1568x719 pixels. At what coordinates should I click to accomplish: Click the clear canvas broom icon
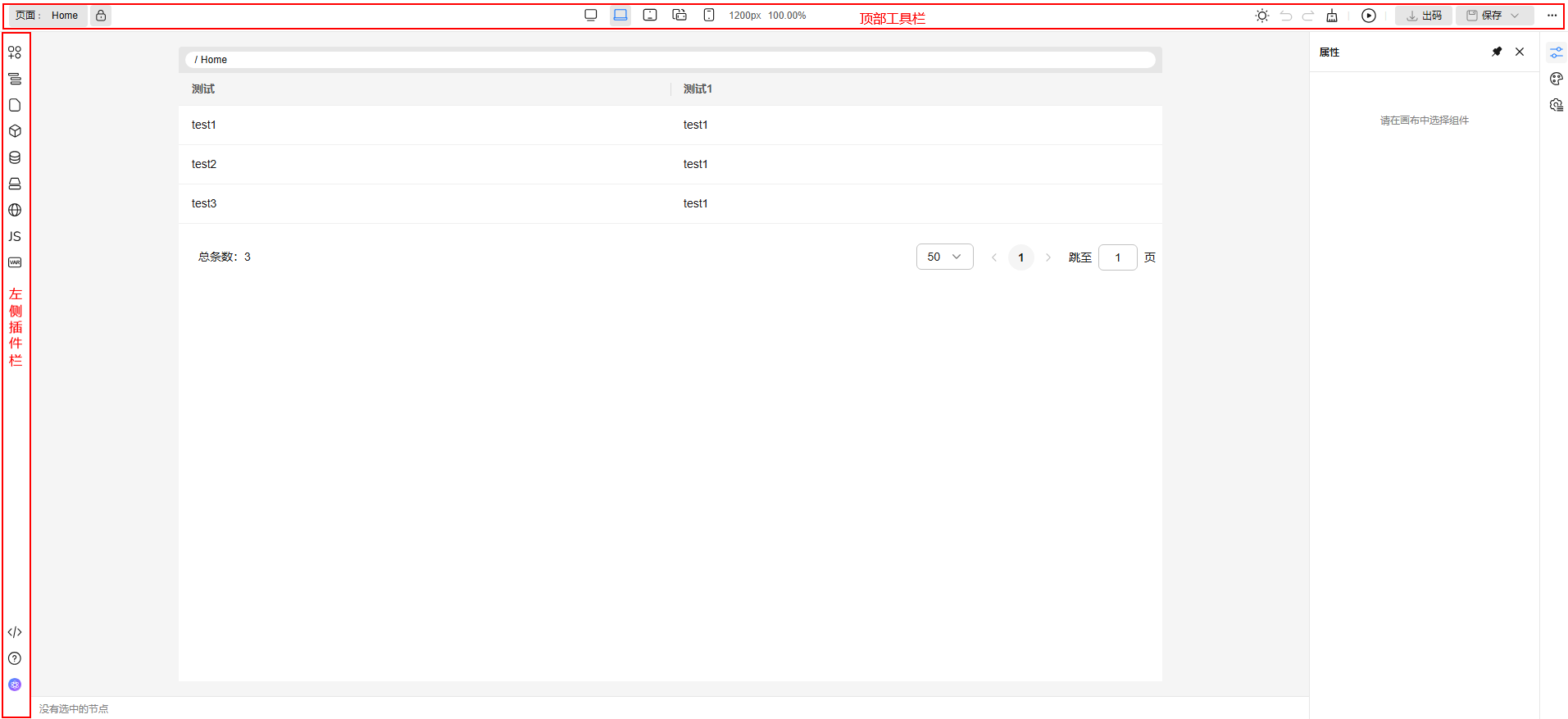[1332, 16]
